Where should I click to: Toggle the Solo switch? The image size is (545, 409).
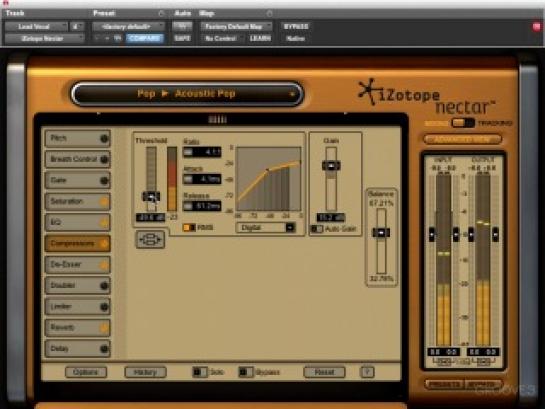point(200,372)
